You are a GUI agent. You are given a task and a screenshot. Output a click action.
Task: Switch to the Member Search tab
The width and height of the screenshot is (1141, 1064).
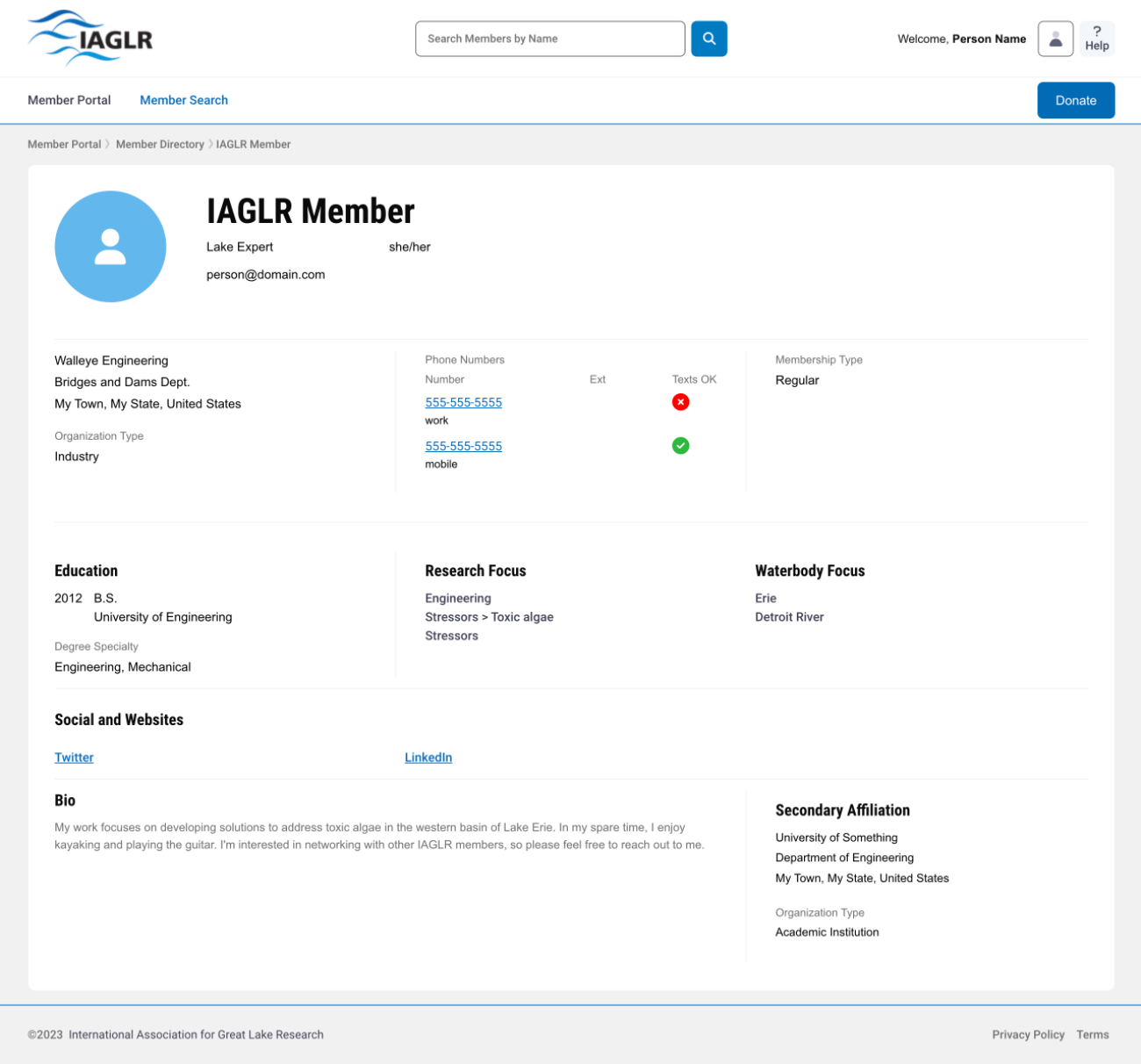pyautogui.click(x=183, y=100)
